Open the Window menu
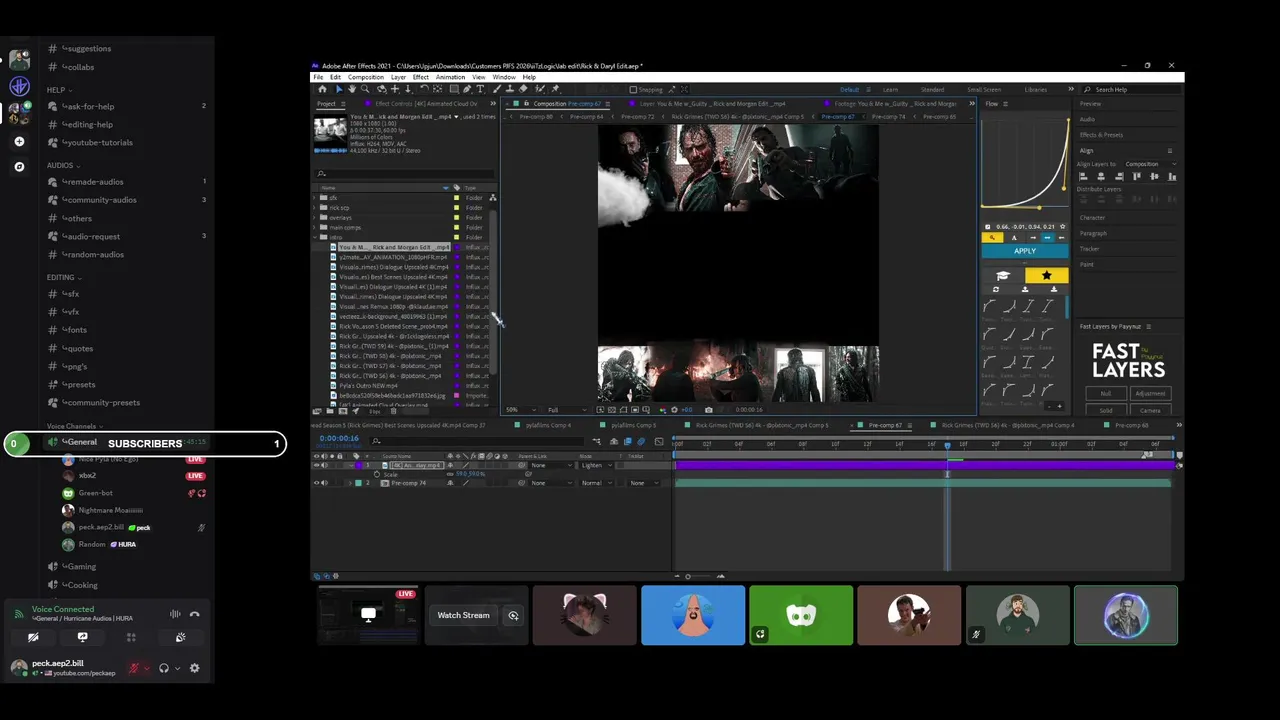This screenshot has width=1280, height=720. pos(504,77)
